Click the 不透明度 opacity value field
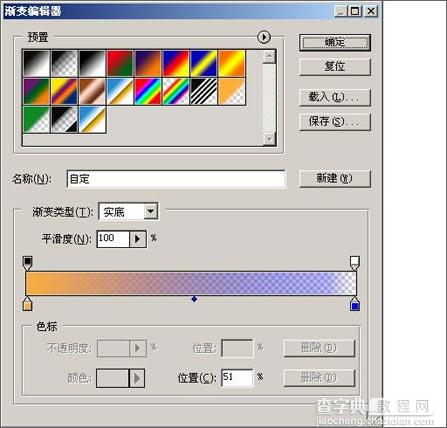Screen dimensions: 447x428 (x=113, y=348)
